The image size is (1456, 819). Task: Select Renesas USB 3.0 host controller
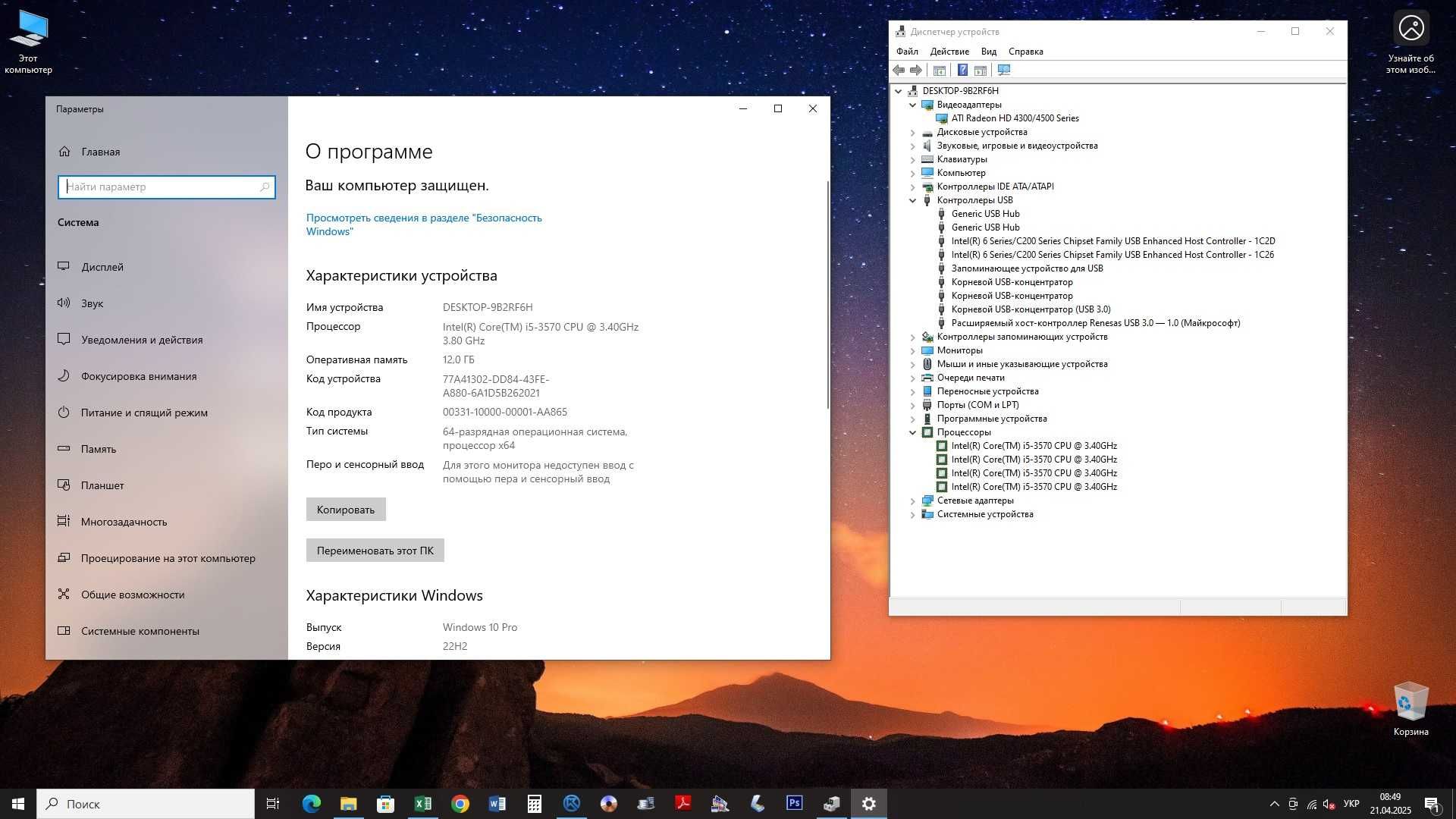(1096, 323)
